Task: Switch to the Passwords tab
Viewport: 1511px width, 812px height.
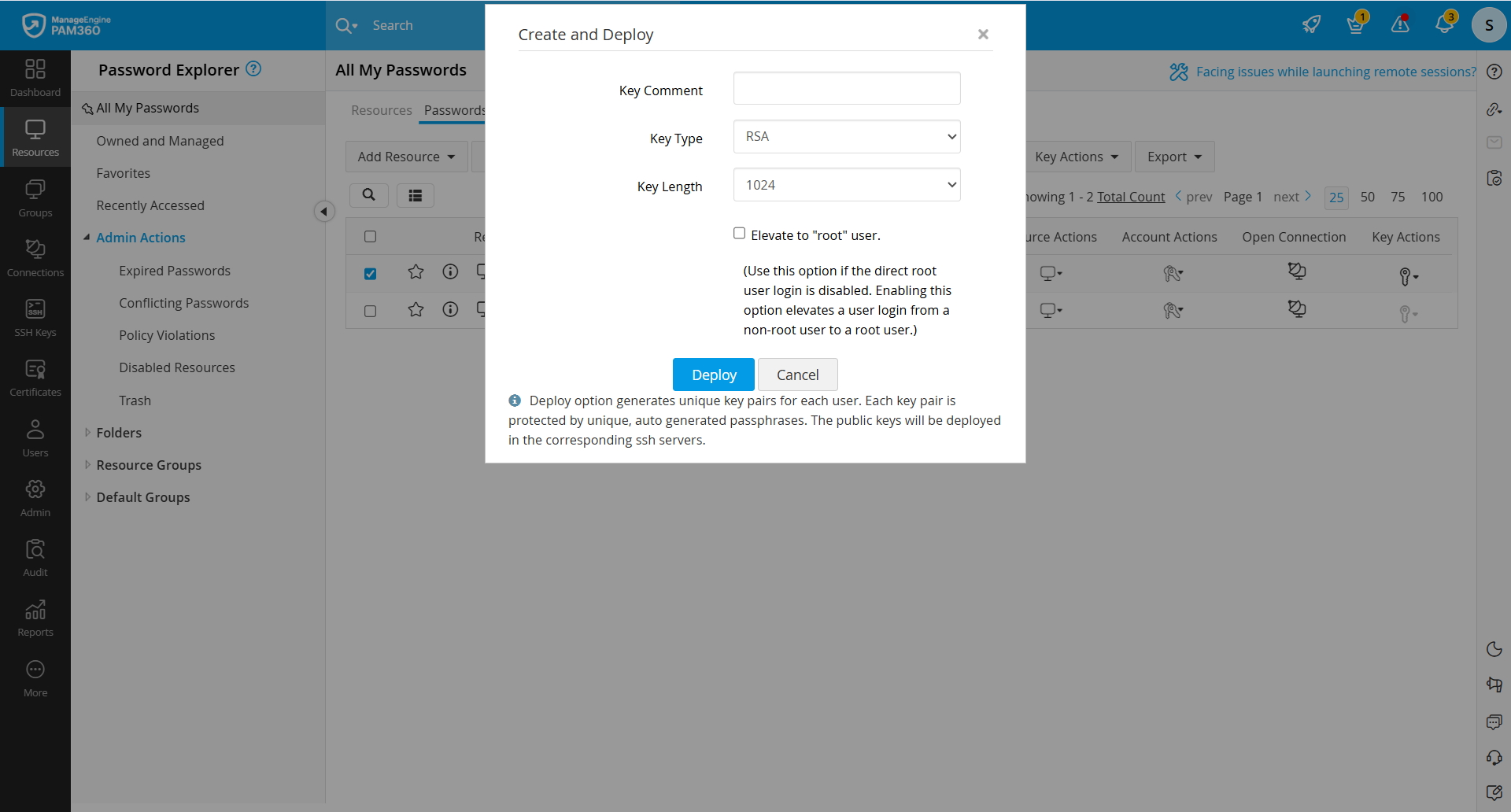Action: 454,110
